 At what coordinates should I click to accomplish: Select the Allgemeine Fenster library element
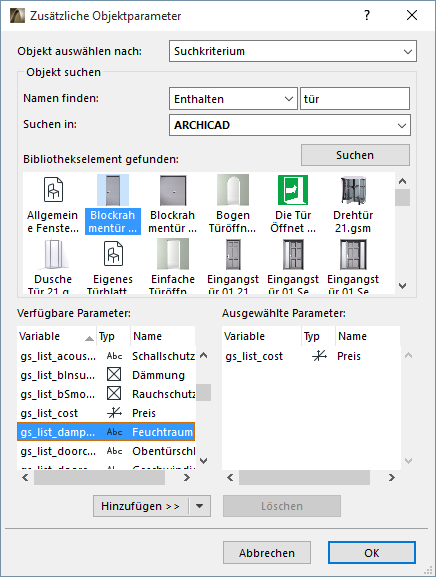[x=53, y=205]
